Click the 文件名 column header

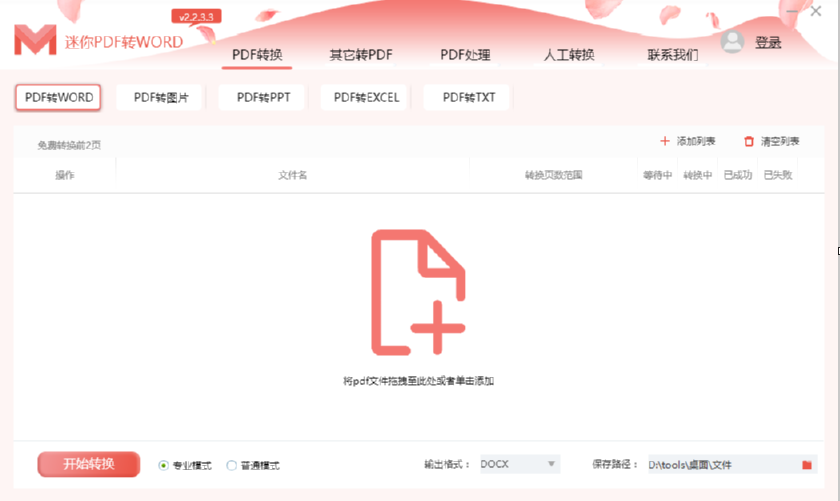pyautogui.click(x=292, y=175)
